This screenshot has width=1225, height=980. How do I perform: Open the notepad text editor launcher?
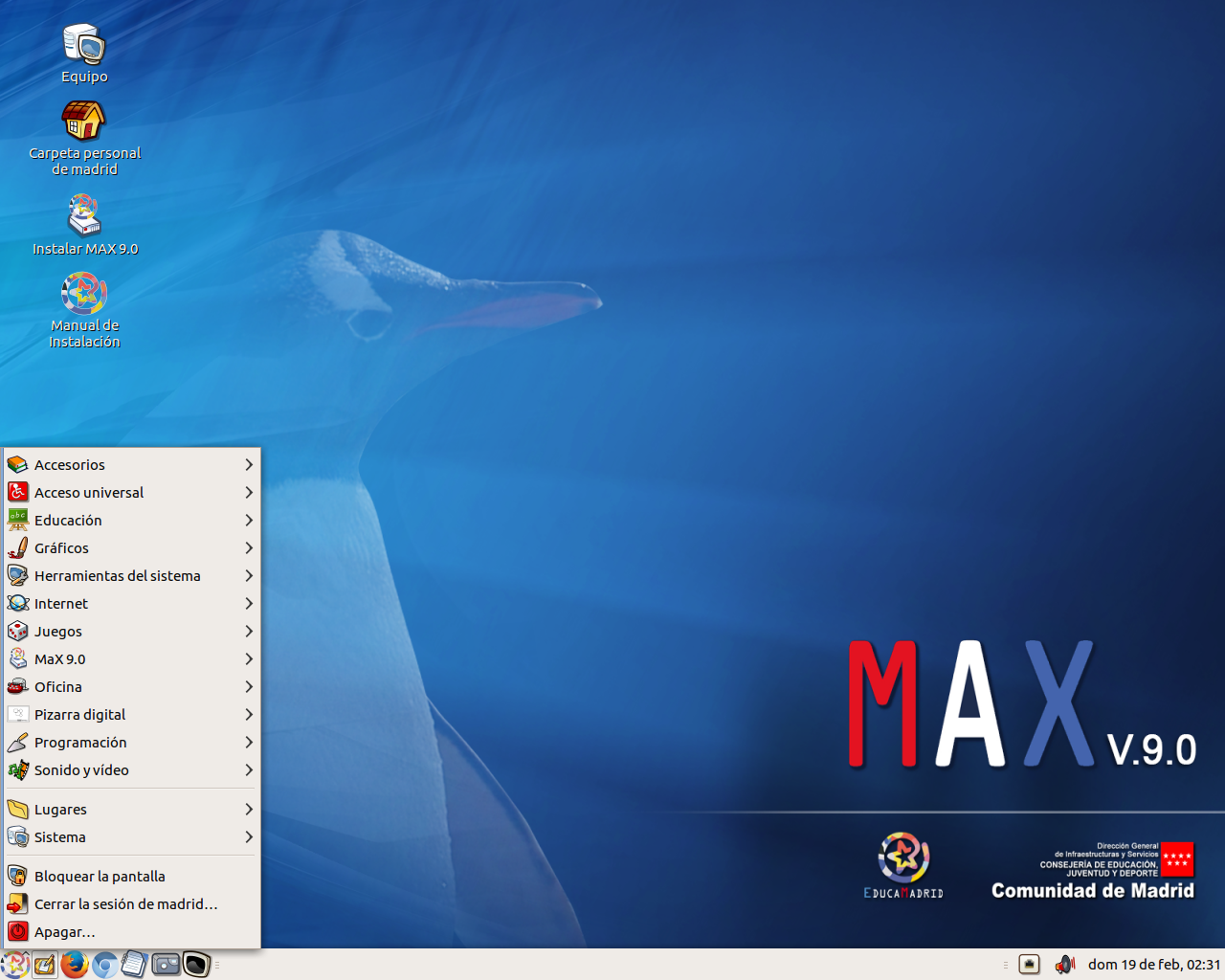coord(135,965)
